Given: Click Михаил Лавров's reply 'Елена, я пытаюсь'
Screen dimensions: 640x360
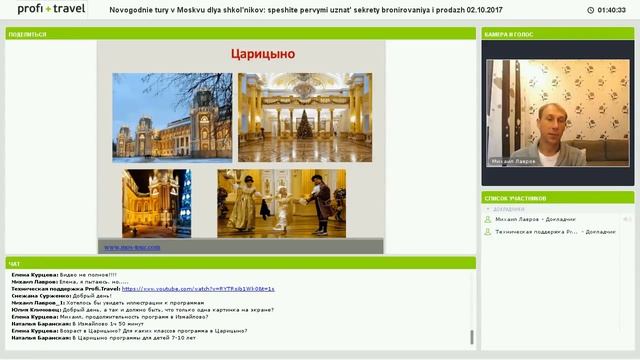Looking at the screenshot, I should tap(70, 282).
